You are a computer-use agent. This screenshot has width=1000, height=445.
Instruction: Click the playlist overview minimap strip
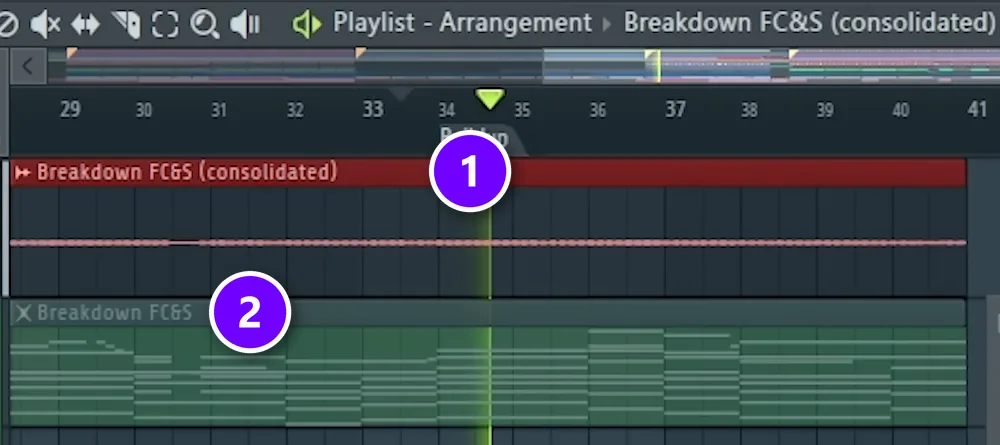coord(524,66)
